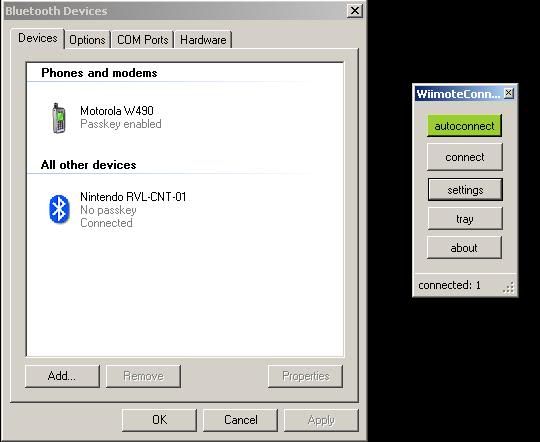Select the Motorola W490 phone icon
Screen dimensions: 540x442
(59, 118)
